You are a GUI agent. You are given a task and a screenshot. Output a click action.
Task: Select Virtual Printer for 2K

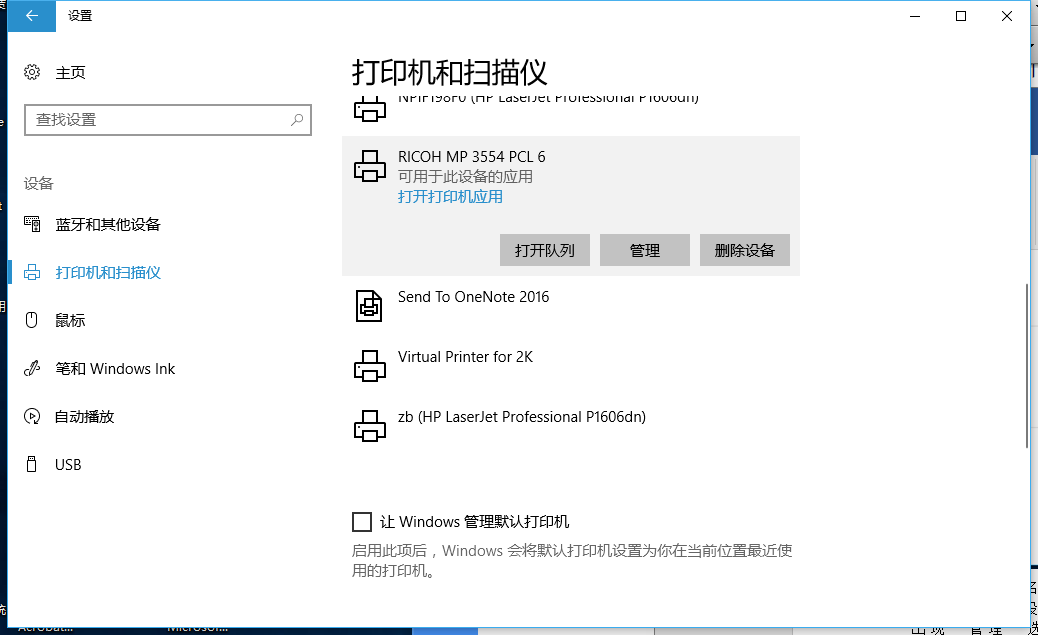click(x=465, y=357)
